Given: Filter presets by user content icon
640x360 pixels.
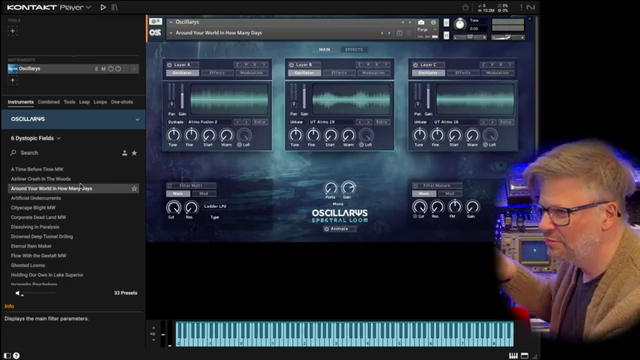Looking at the screenshot, I should click(x=124, y=153).
